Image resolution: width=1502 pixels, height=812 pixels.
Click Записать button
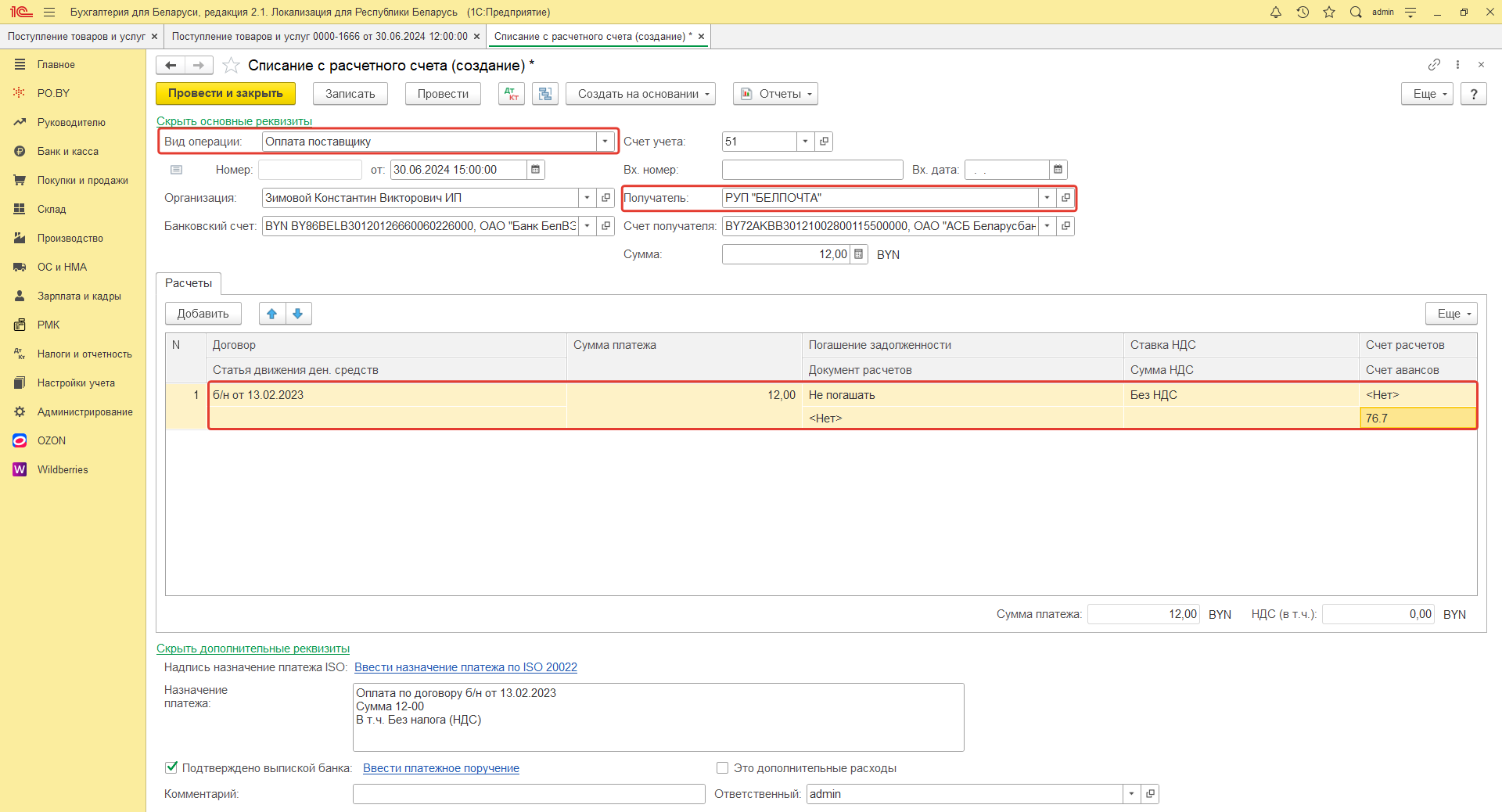click(x=350, y=94)
